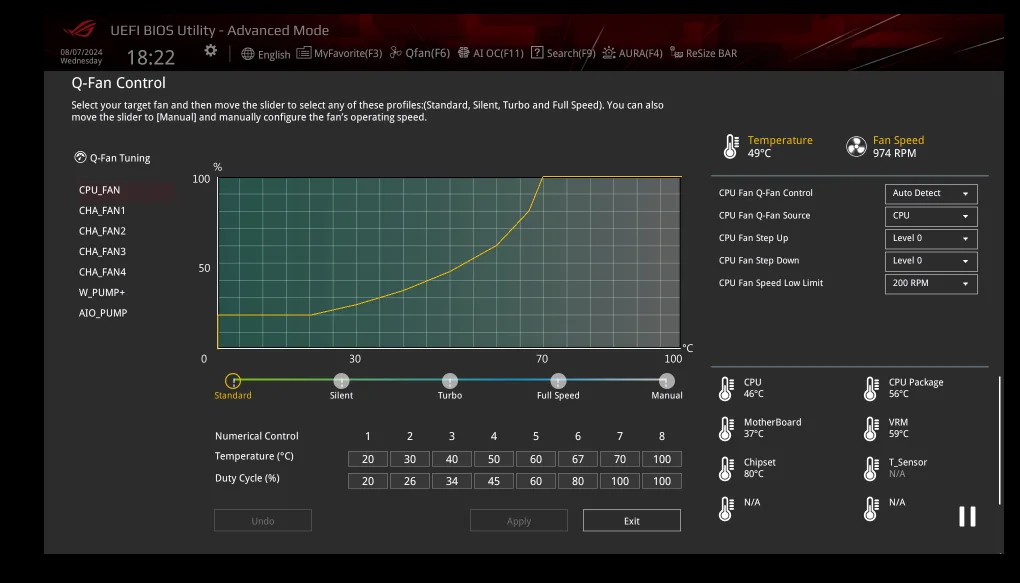Click the Exit button
The image size is (1020, 583).
631,521
